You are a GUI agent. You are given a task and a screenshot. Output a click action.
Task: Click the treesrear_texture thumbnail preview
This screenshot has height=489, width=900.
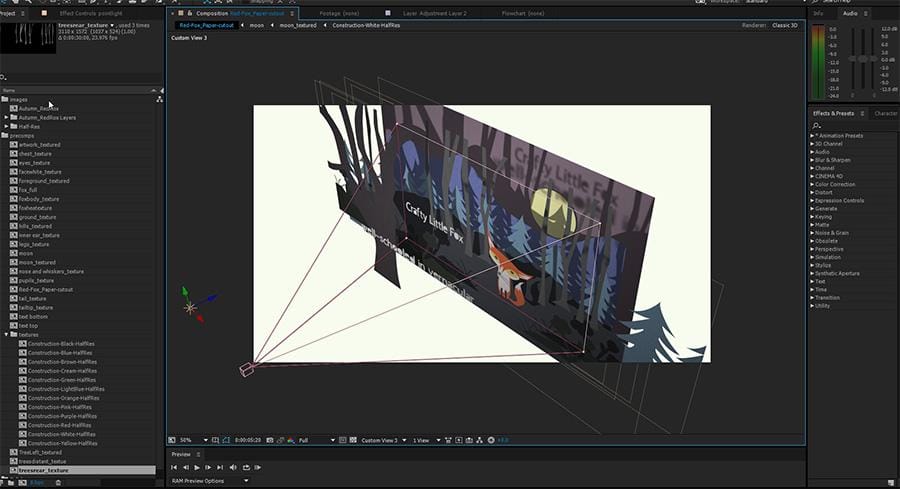coord(28,37)
